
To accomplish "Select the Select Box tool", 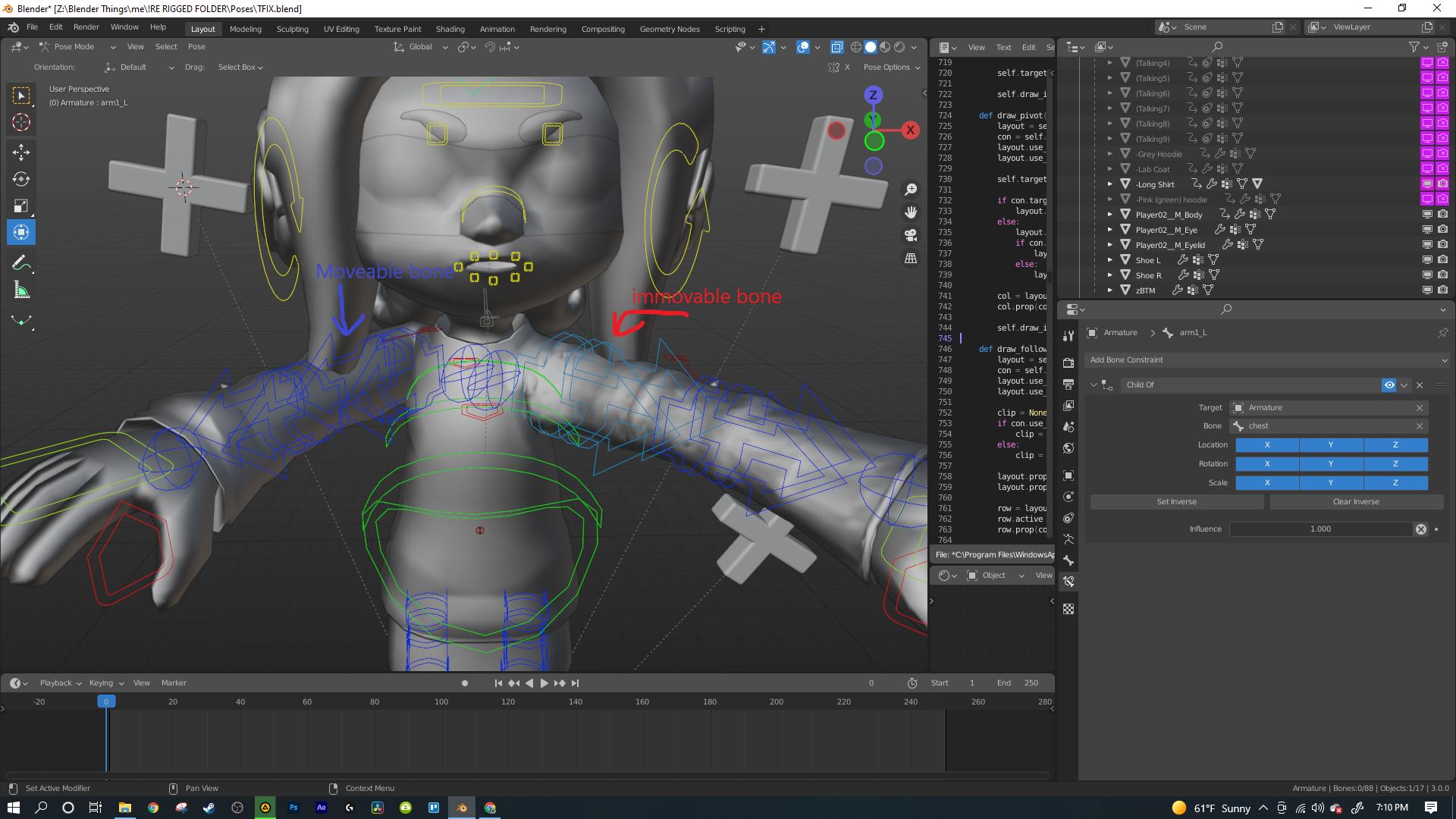I will pos(21,96).
